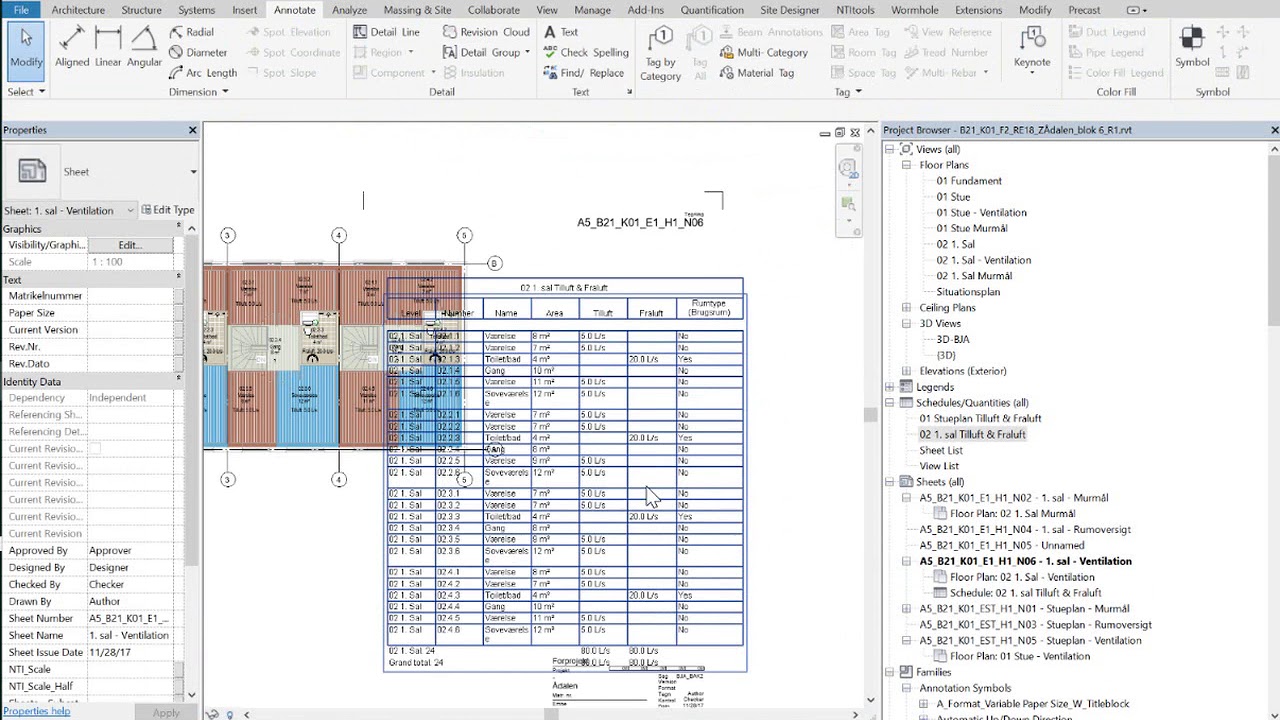Viewport: 1280px width, 720px height.
Task: Select the Sheet List schedule
Action: coord(941,451)
